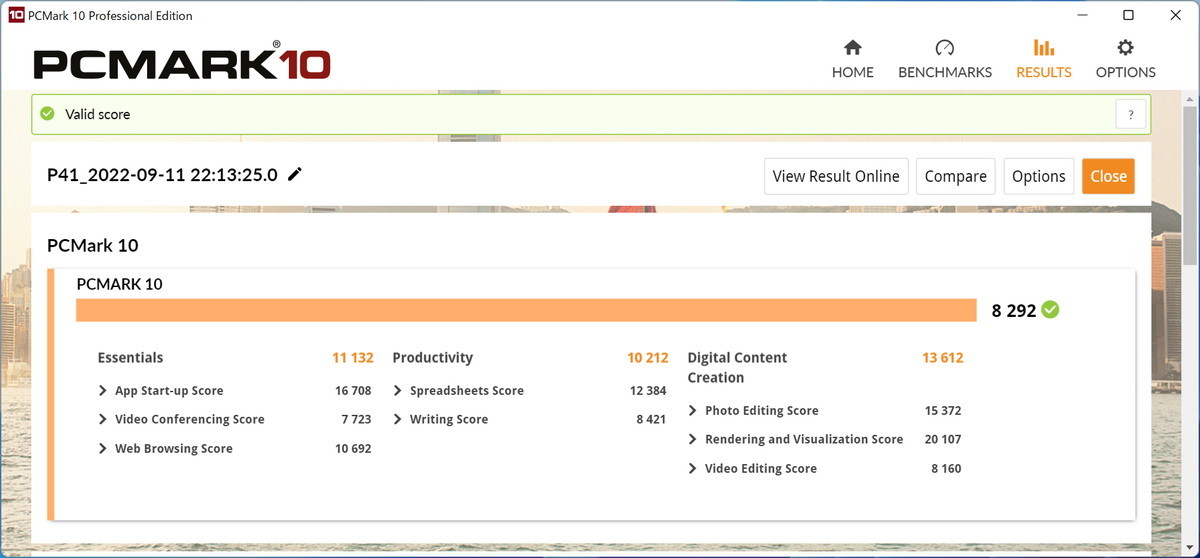Expand Rendering and Visualization Score
1200x558 pixels.
pyautogui.click(x=693, y=439)
